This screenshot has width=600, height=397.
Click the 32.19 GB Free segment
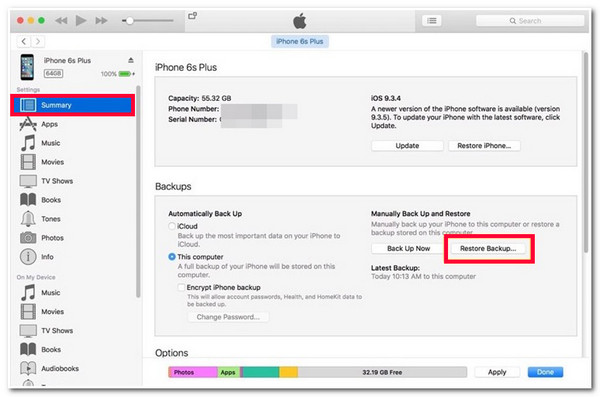(382, 372)
